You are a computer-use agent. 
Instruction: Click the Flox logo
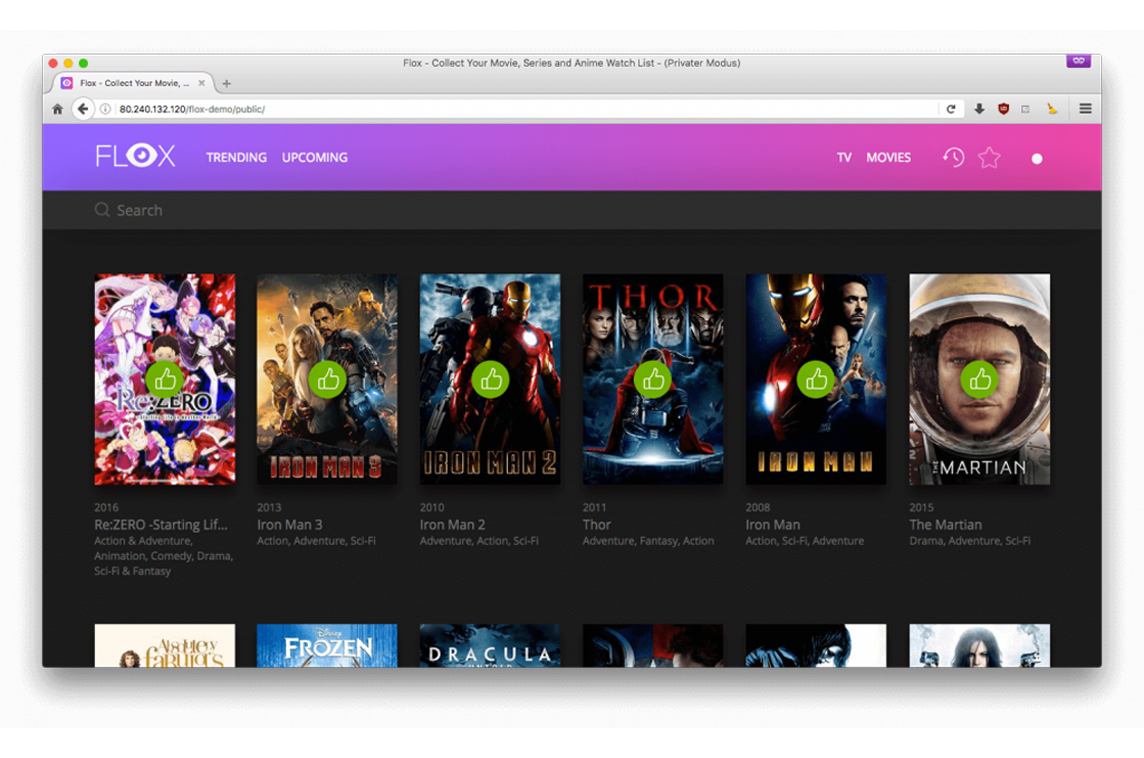click(135, 155)
